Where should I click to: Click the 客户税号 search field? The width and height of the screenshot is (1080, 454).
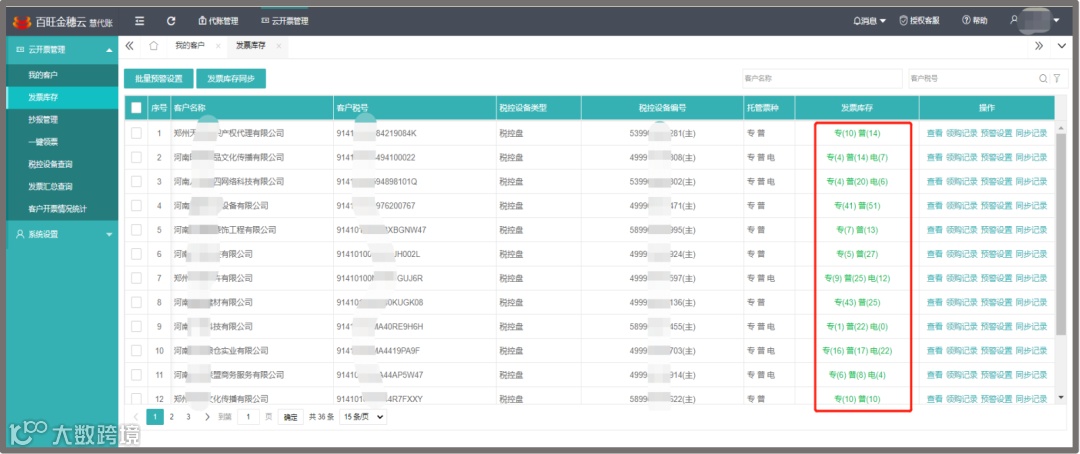pos(972,79)
